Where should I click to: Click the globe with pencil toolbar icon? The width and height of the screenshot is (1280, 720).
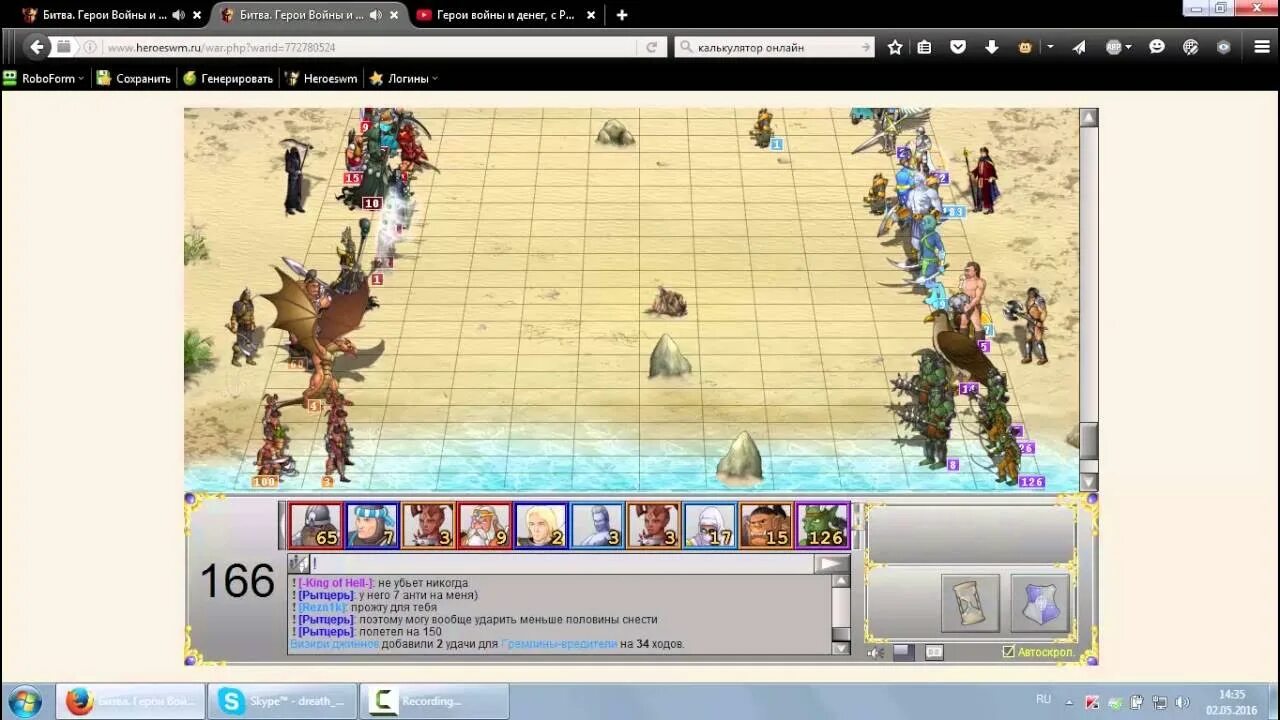point(1190,47)
